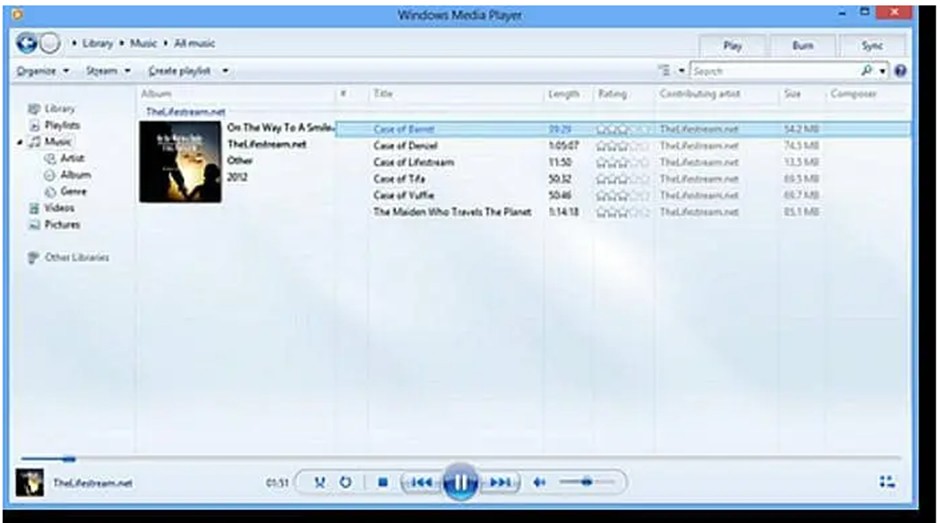
Task: Pause the currently playing track
Action: click(460, 482)
